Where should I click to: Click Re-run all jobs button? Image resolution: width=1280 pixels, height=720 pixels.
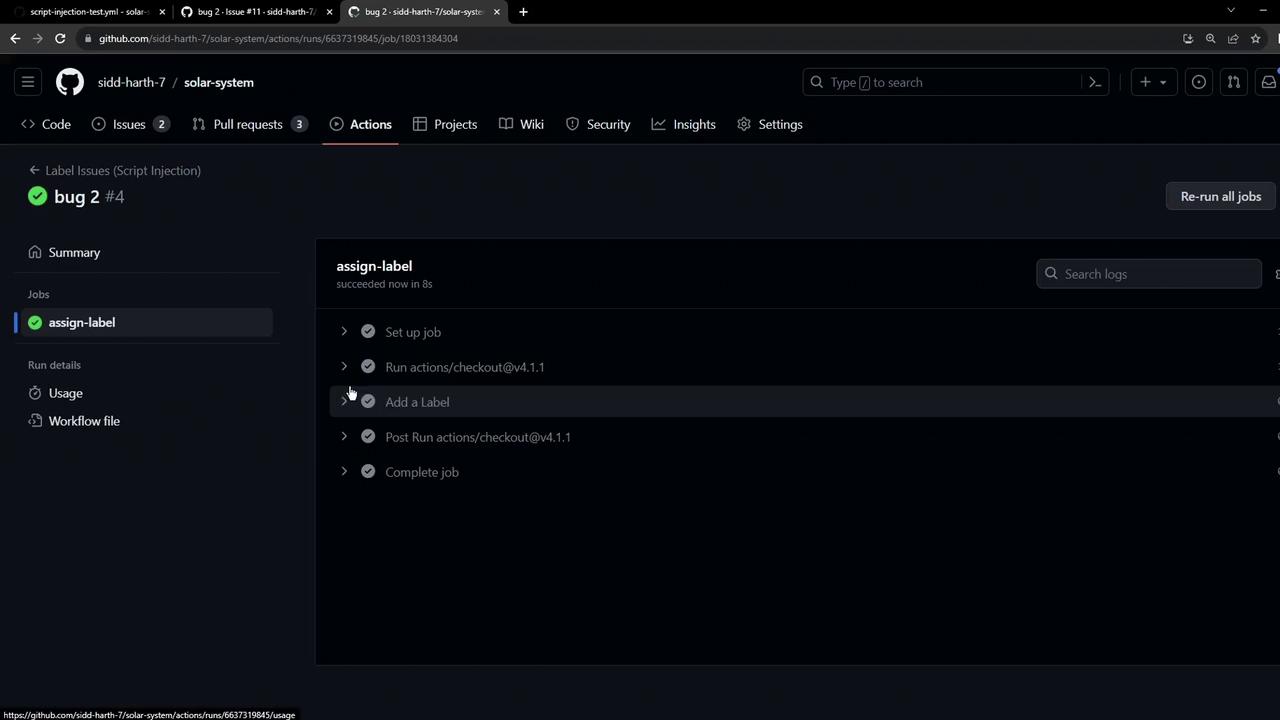coord(1221,196)
